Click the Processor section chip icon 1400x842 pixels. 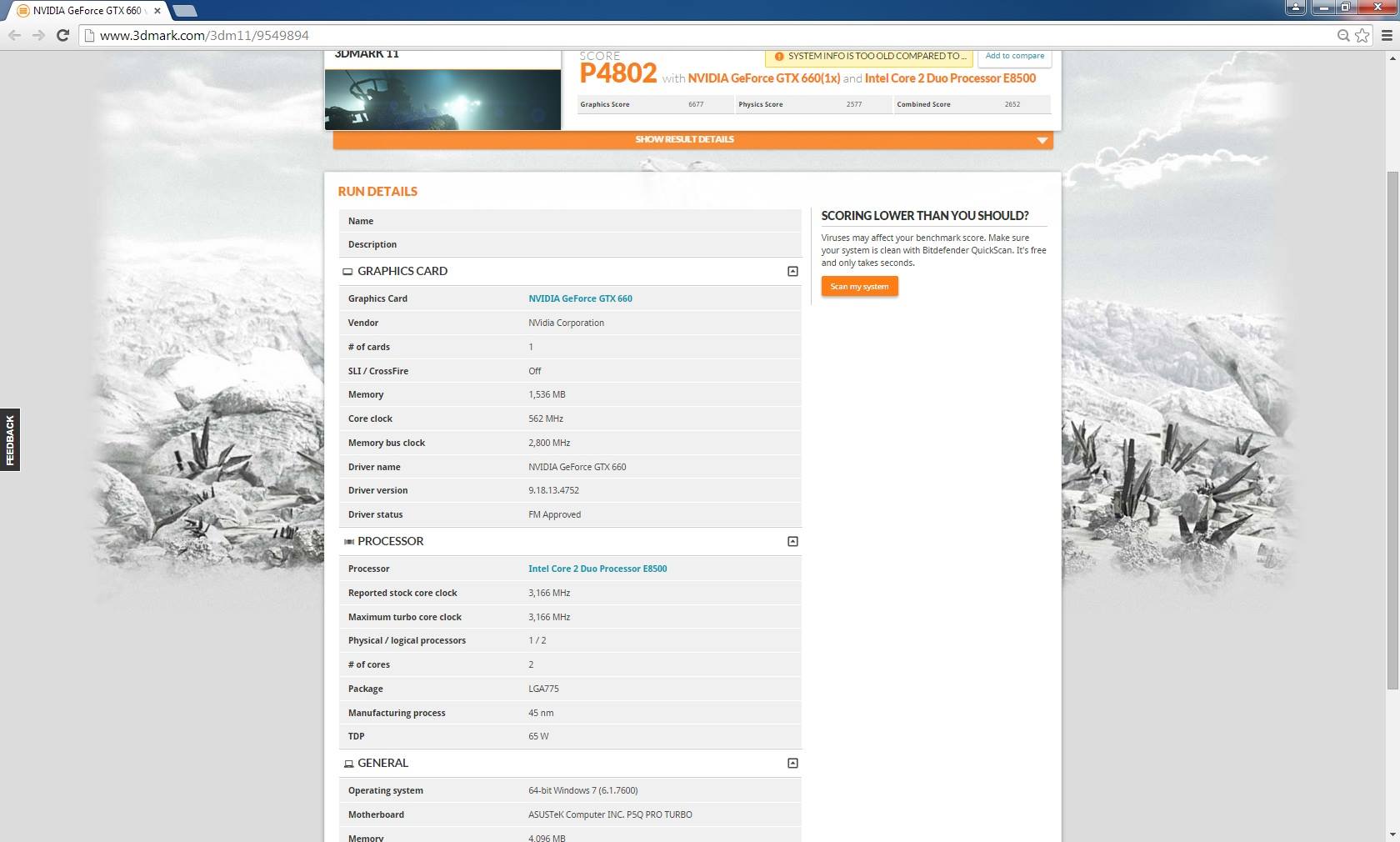(349, 542)
